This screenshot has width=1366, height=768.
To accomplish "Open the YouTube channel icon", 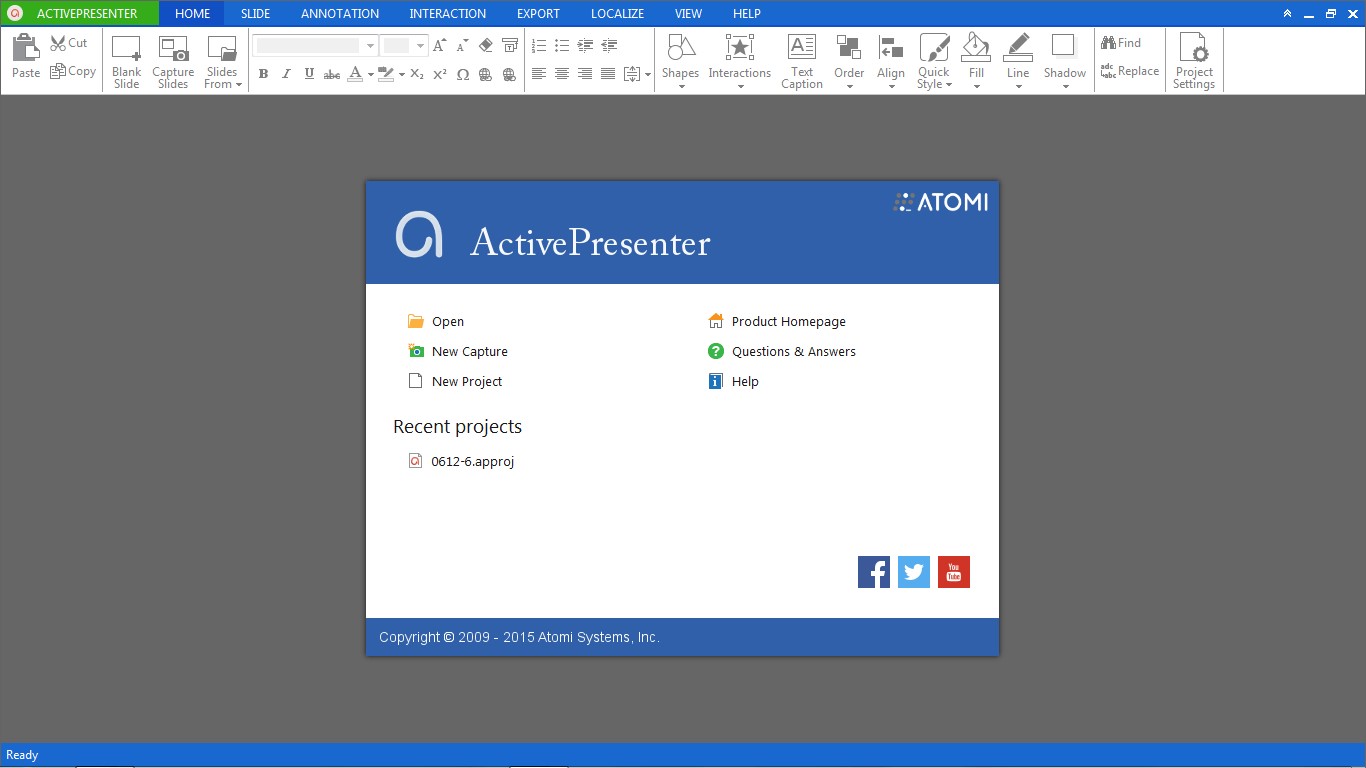I will pos(954,572).
